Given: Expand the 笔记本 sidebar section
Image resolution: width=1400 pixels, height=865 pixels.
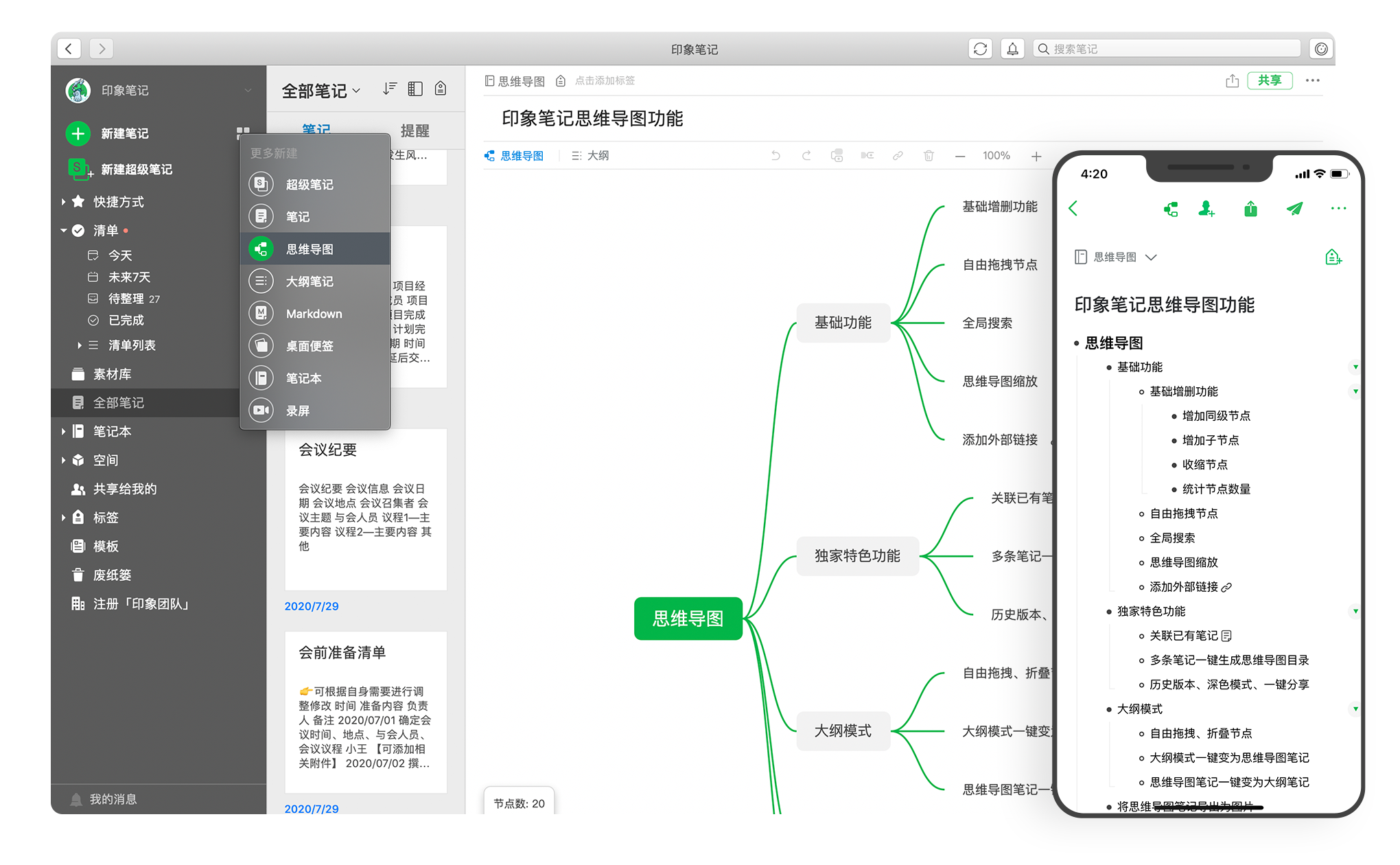Looking at the screenshot, I should tap(63, 432).
